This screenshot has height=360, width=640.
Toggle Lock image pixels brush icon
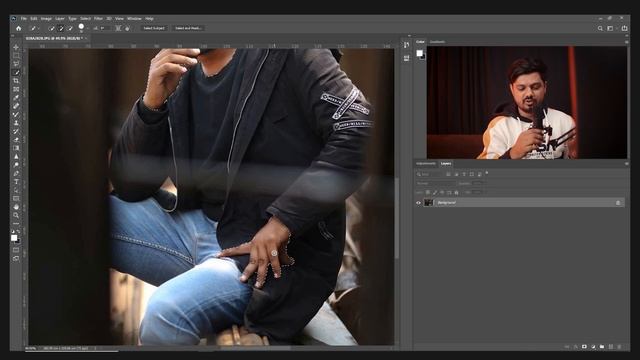click(x=435, y=192)
